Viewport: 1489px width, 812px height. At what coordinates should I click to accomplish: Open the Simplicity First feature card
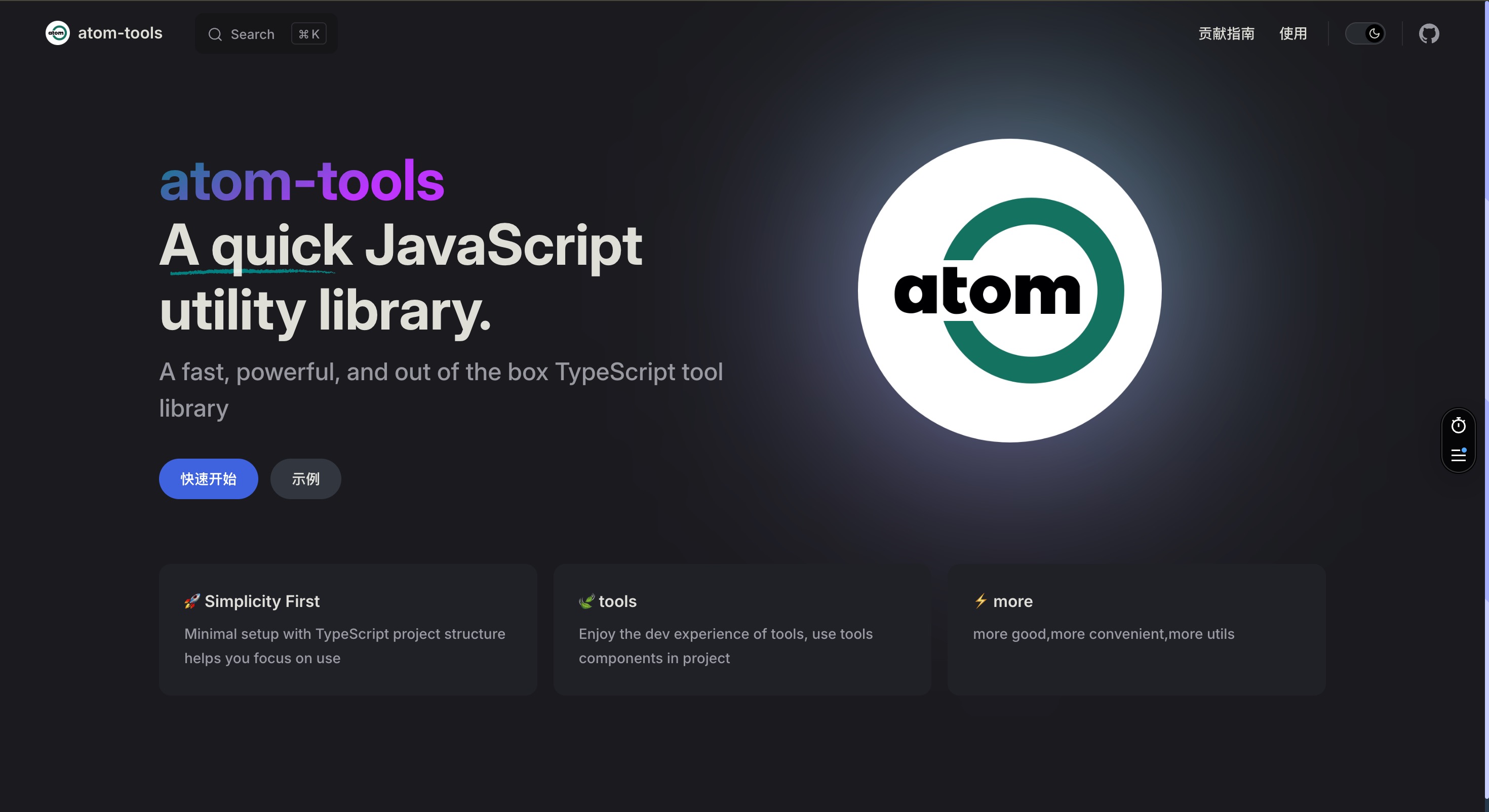348,629
